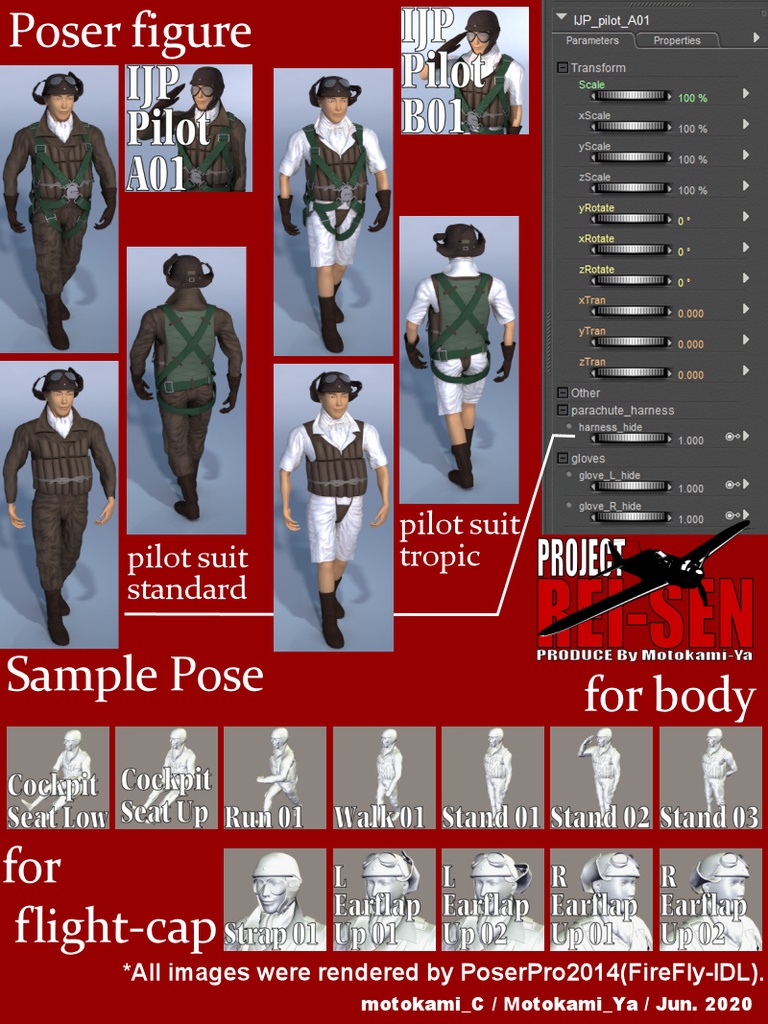Click the yTran parameter dial
The height and width of the screenshot is (1024, 768).
pyautogui.click(x=632, y=343)
